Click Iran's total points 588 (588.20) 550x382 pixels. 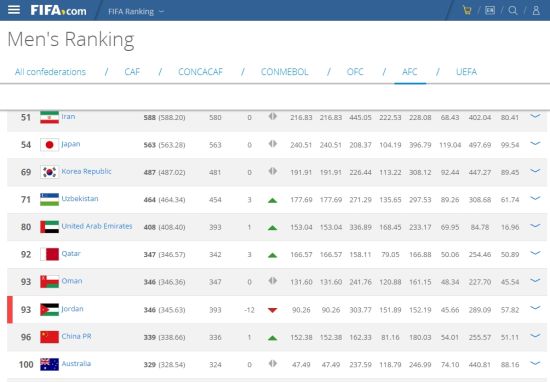(x=165, y=118)
